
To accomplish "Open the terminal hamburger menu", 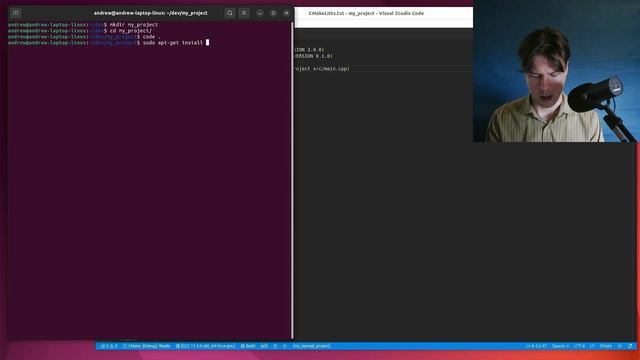I will click(x=244, y=13).
